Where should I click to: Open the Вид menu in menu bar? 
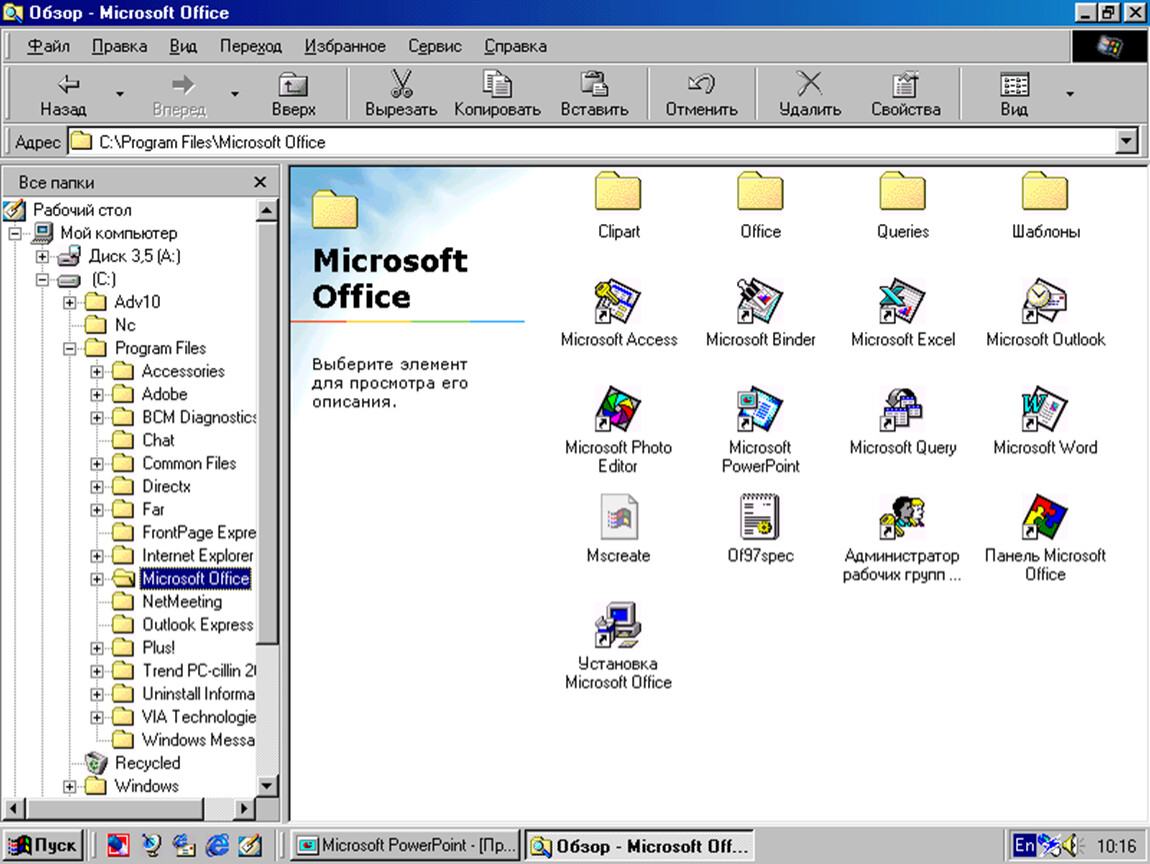point(183,46)
